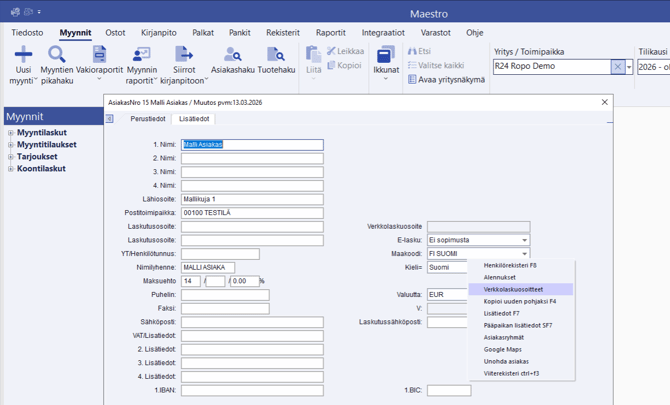Click the Sähköposti input field

251,323
